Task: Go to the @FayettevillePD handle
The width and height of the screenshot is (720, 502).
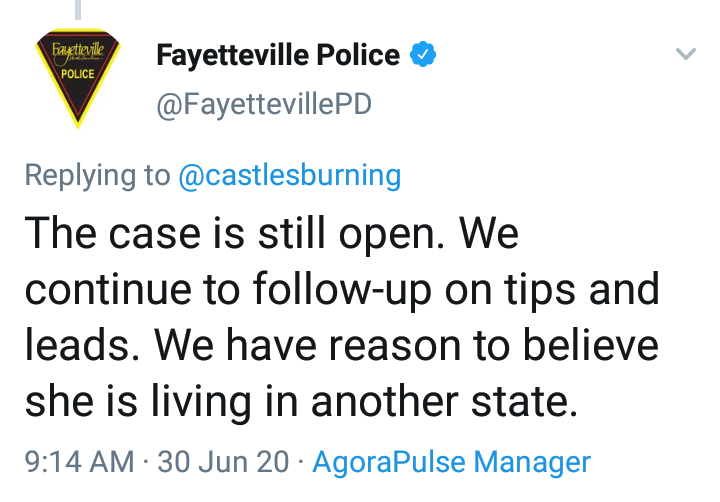Action: (264, 103)
